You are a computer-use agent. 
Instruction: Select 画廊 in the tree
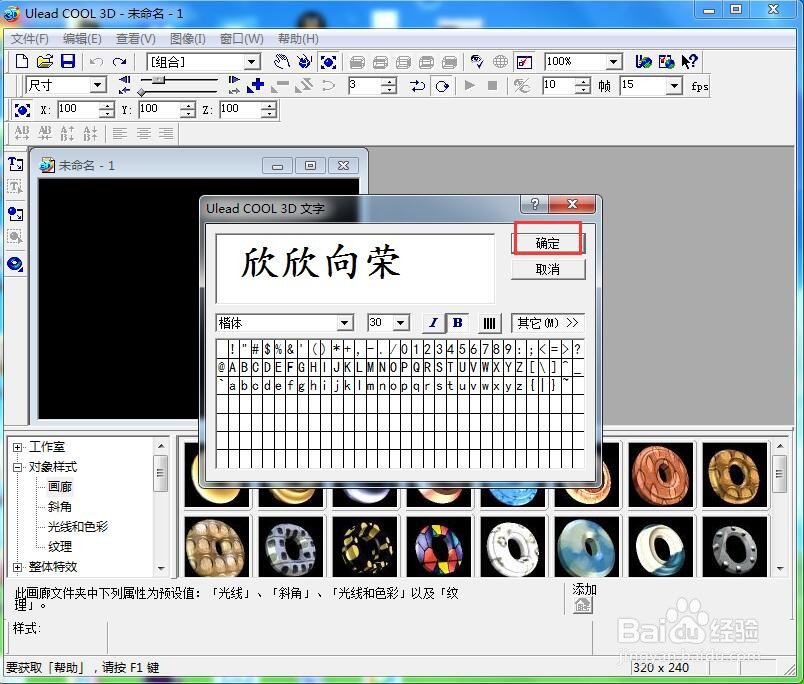pyautogui.click(x=59, y=487)
